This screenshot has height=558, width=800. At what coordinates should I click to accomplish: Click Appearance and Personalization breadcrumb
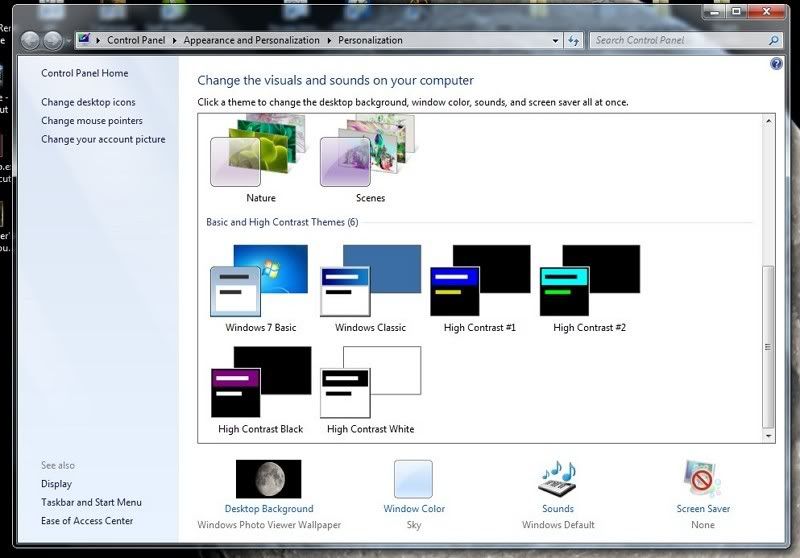point(252,40)
